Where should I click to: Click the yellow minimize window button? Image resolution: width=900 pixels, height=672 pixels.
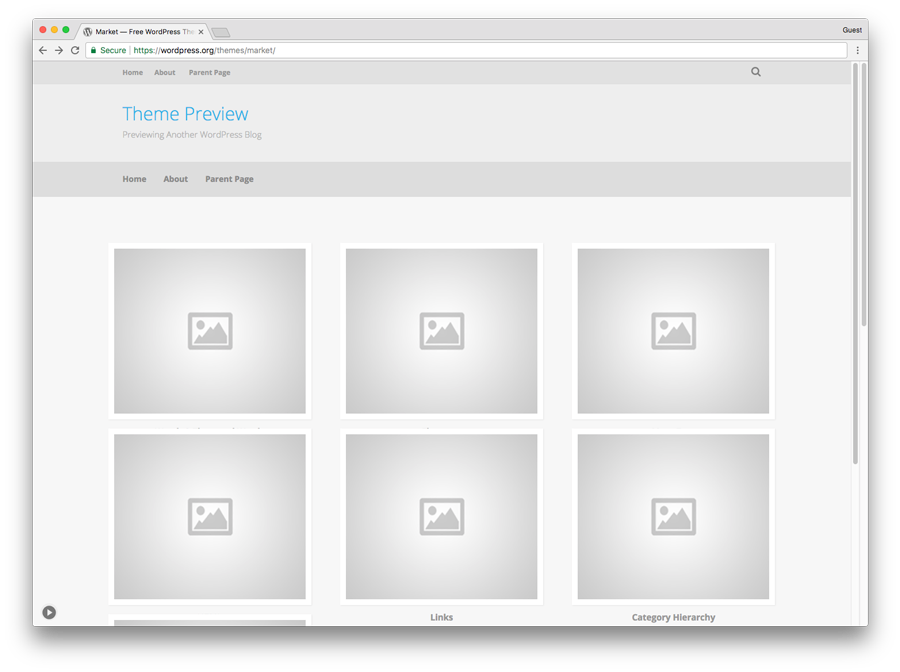(x=55, y=30)
